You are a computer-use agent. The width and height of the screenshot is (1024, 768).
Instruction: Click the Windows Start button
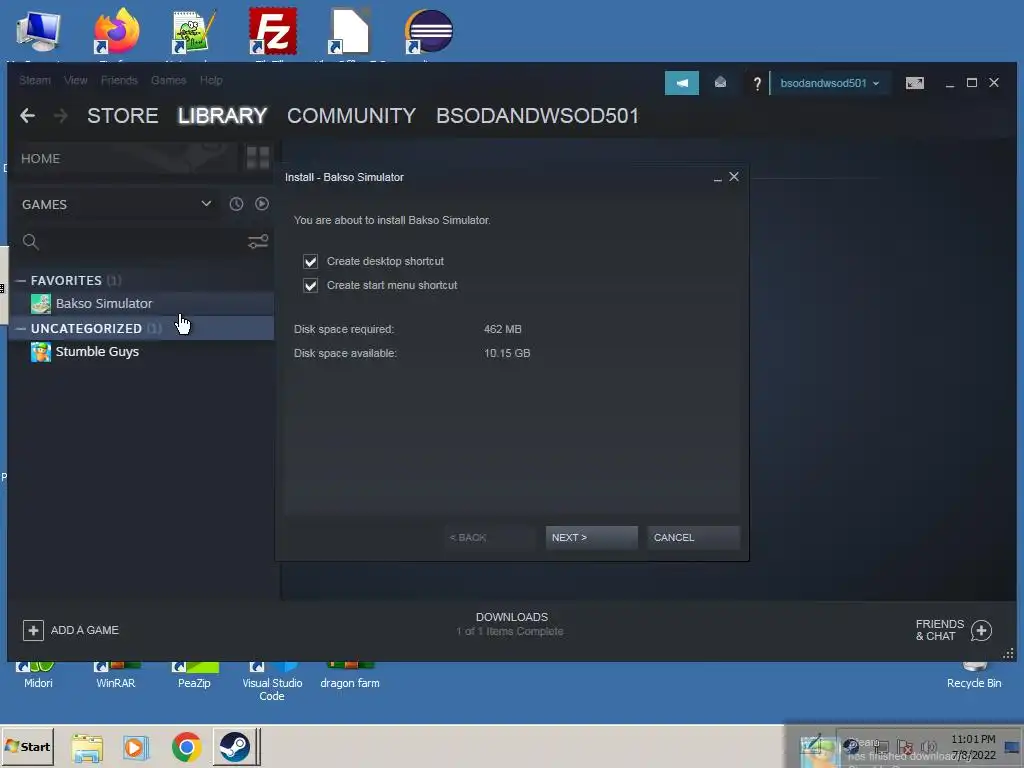(27, 746)
